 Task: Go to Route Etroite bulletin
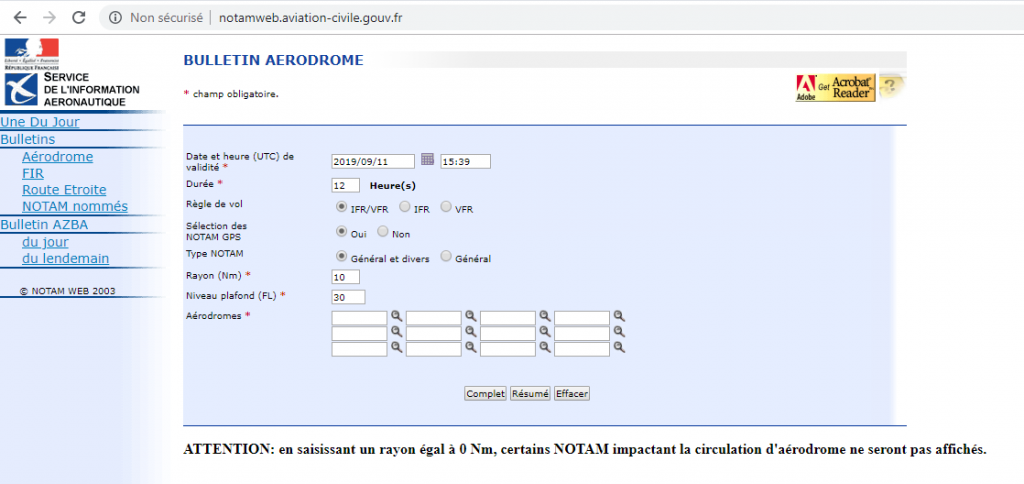click(x=64, y=190)
